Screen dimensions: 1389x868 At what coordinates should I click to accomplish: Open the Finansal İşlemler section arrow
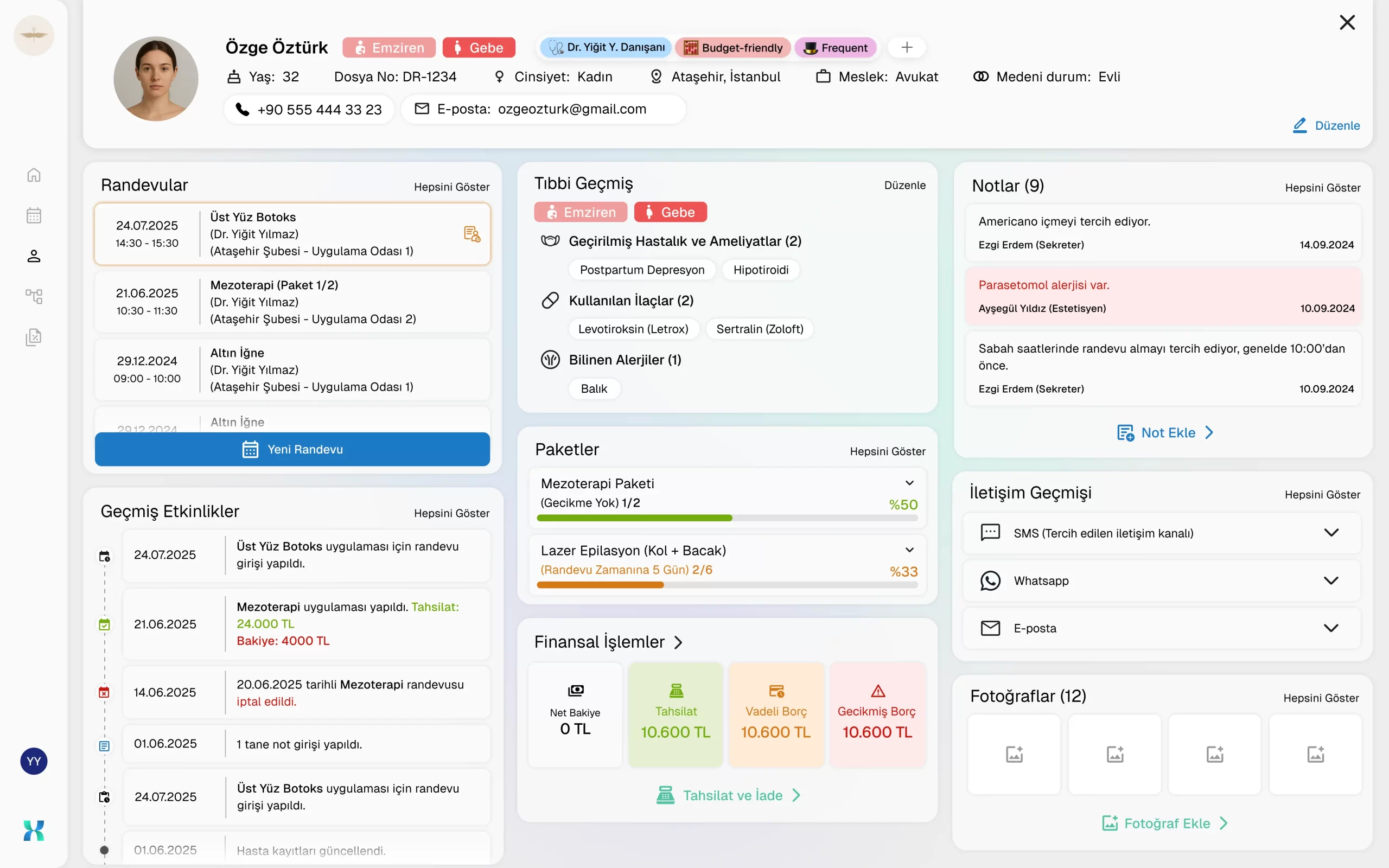[678, 642]
